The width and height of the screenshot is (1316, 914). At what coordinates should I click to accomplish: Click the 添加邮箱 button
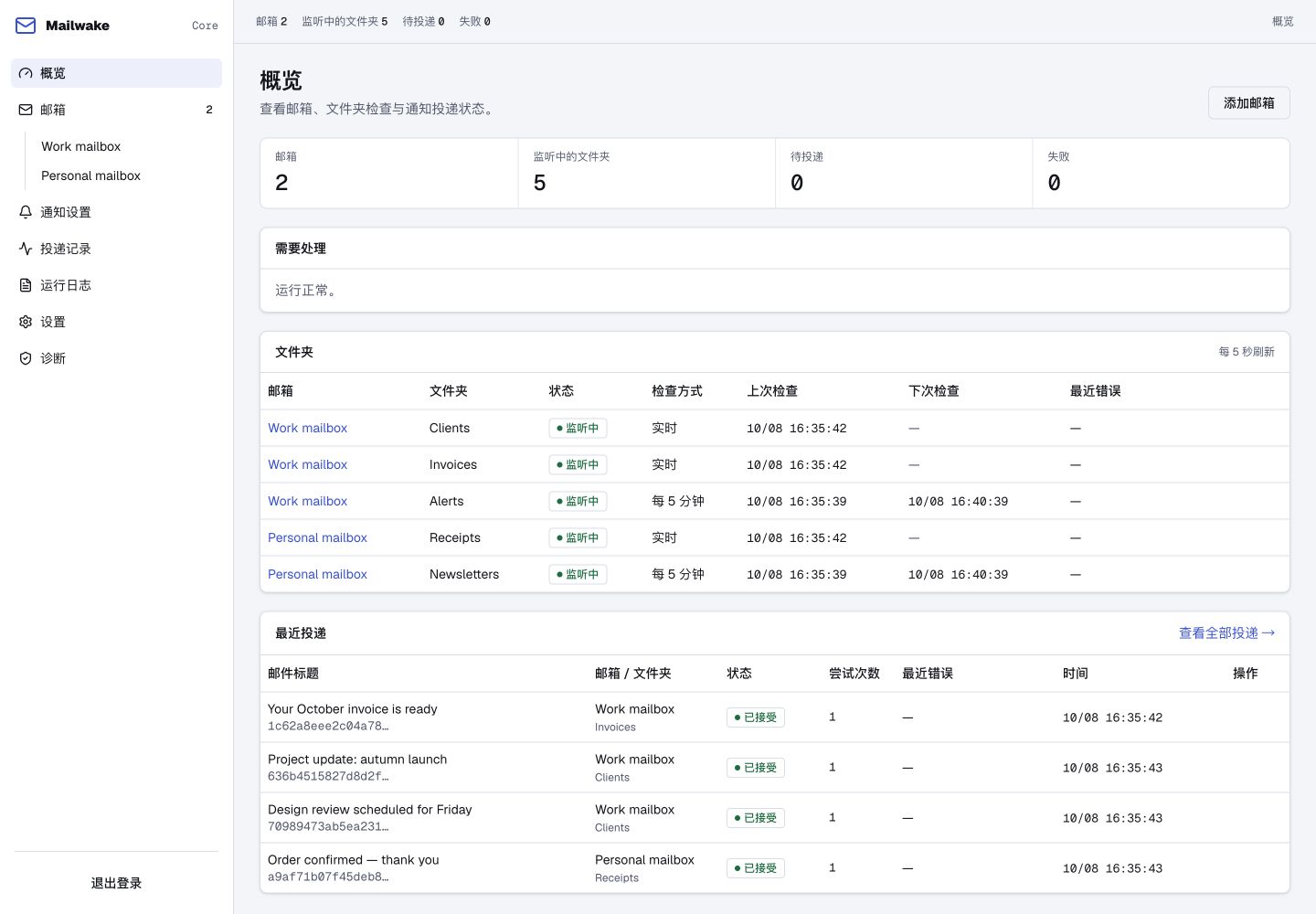click(x=1248, y=103)
